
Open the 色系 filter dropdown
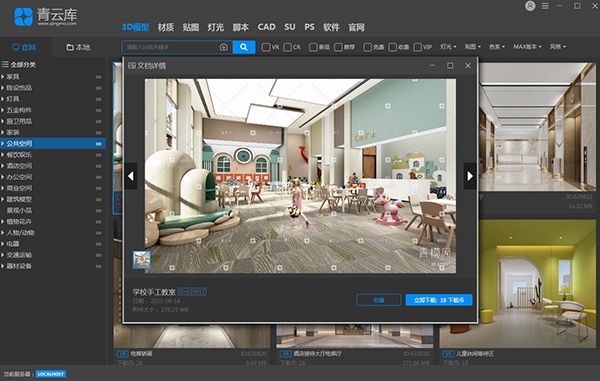[x=497, y=47]
